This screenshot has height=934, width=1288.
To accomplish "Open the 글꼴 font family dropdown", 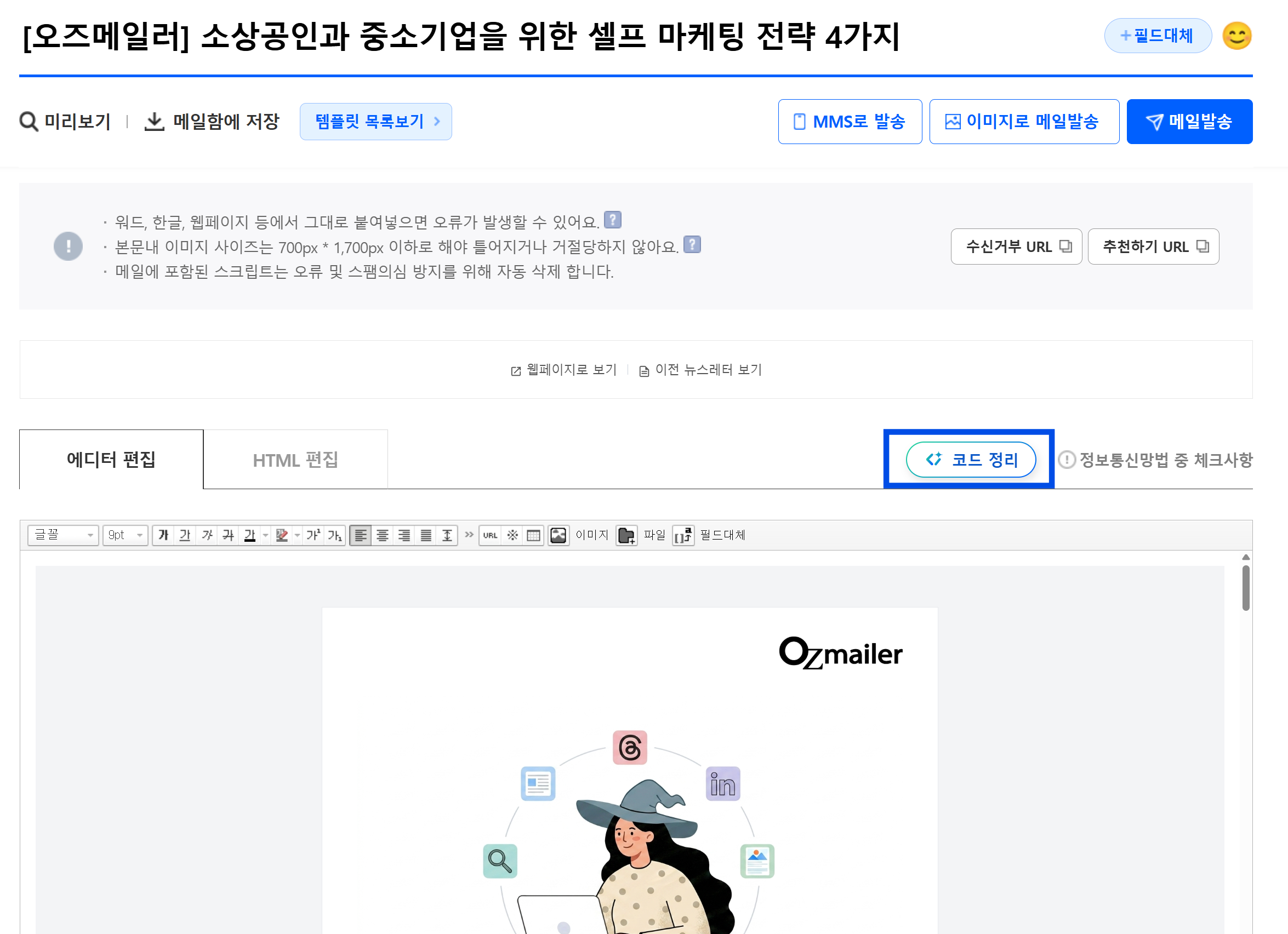I will point(63,535).
